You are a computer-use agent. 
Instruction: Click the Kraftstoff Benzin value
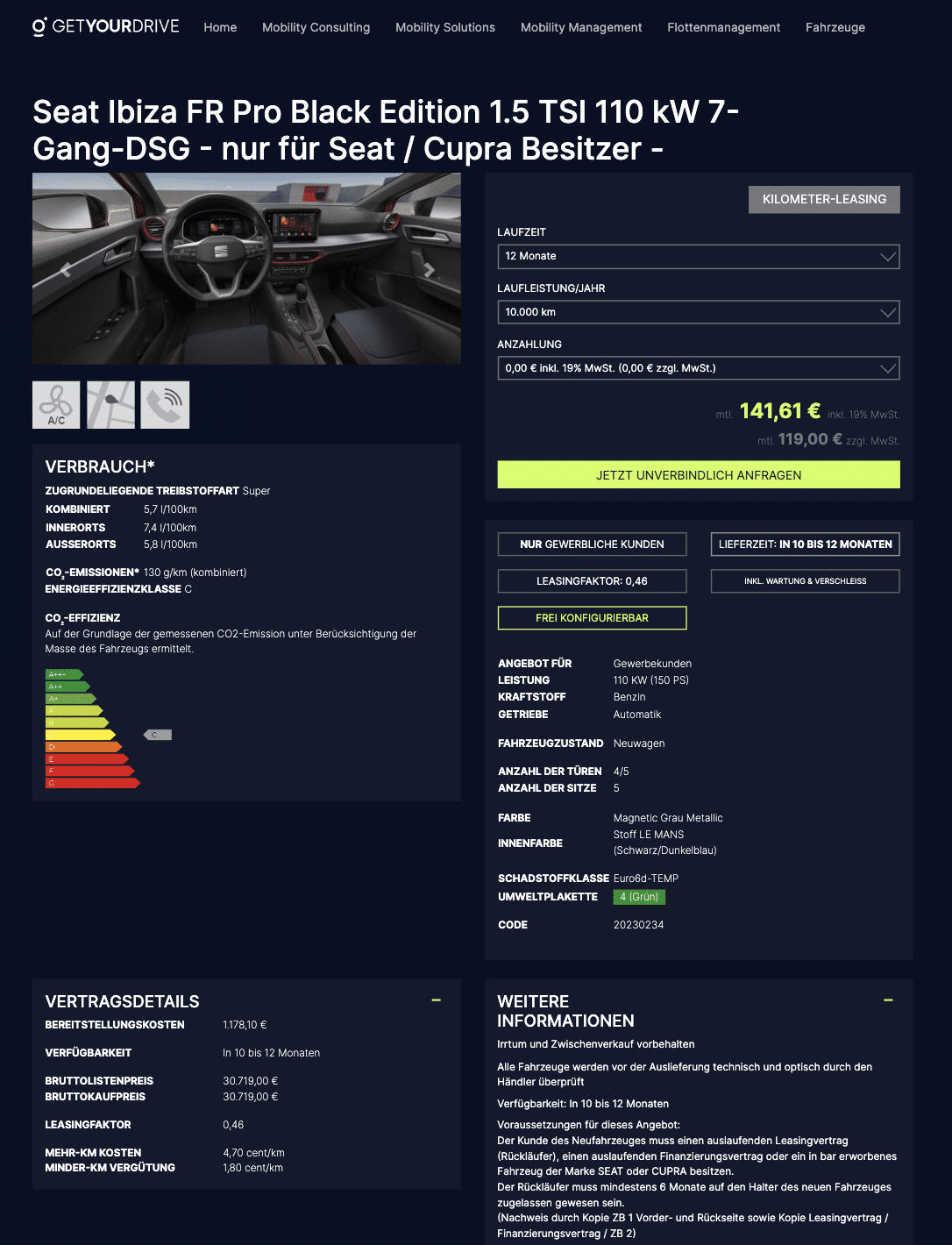pyautogui.click(x=629, y=697)
